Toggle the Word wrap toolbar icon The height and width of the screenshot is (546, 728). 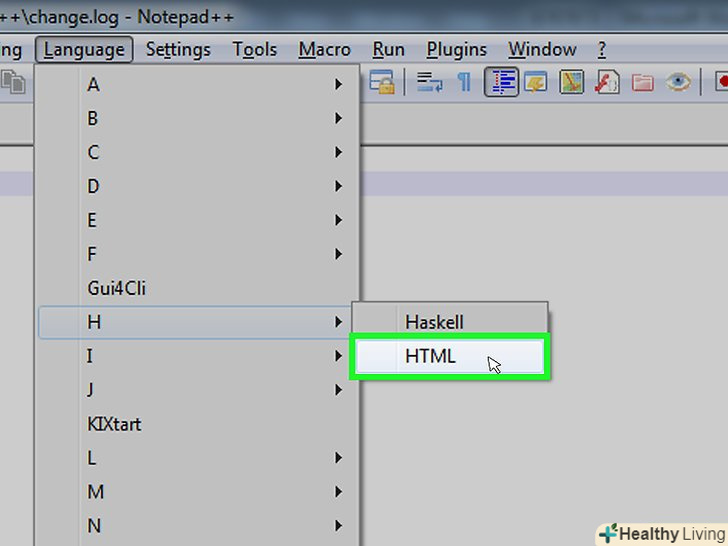tap(429, 82)
